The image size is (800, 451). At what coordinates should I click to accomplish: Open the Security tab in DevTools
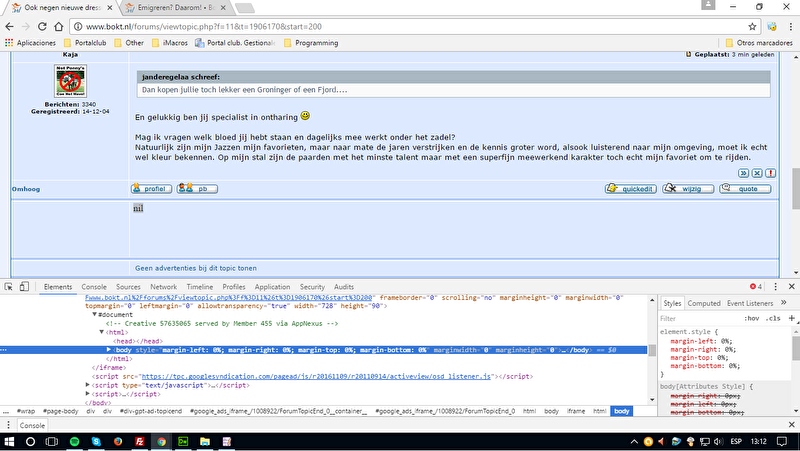pyautogui.click(x=312, y=287)
